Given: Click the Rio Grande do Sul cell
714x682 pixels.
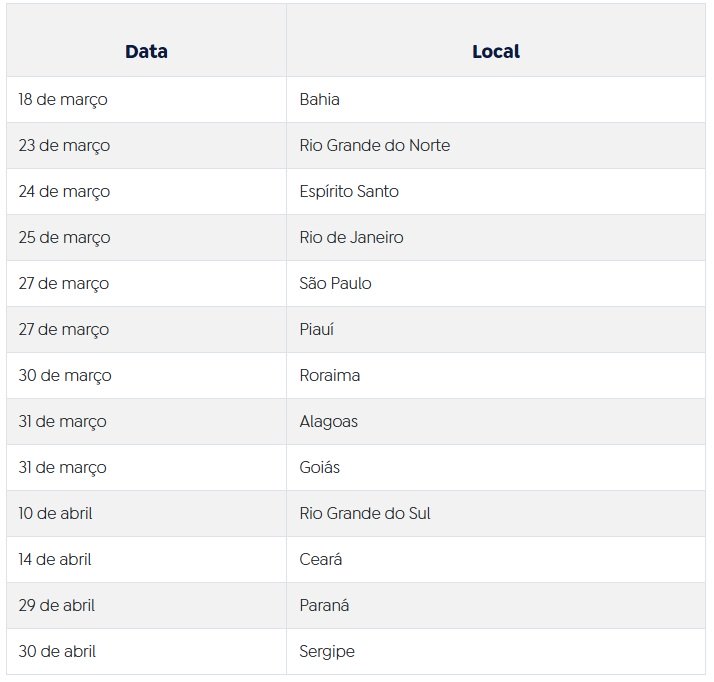Looking at the screenshot, I should 365,514.
